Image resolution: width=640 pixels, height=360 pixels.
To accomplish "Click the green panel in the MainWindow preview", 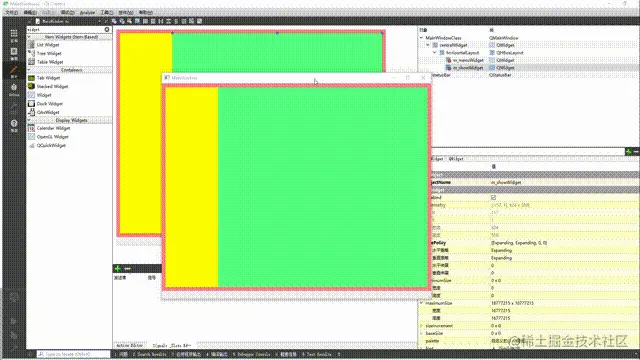I will (323, 187).
